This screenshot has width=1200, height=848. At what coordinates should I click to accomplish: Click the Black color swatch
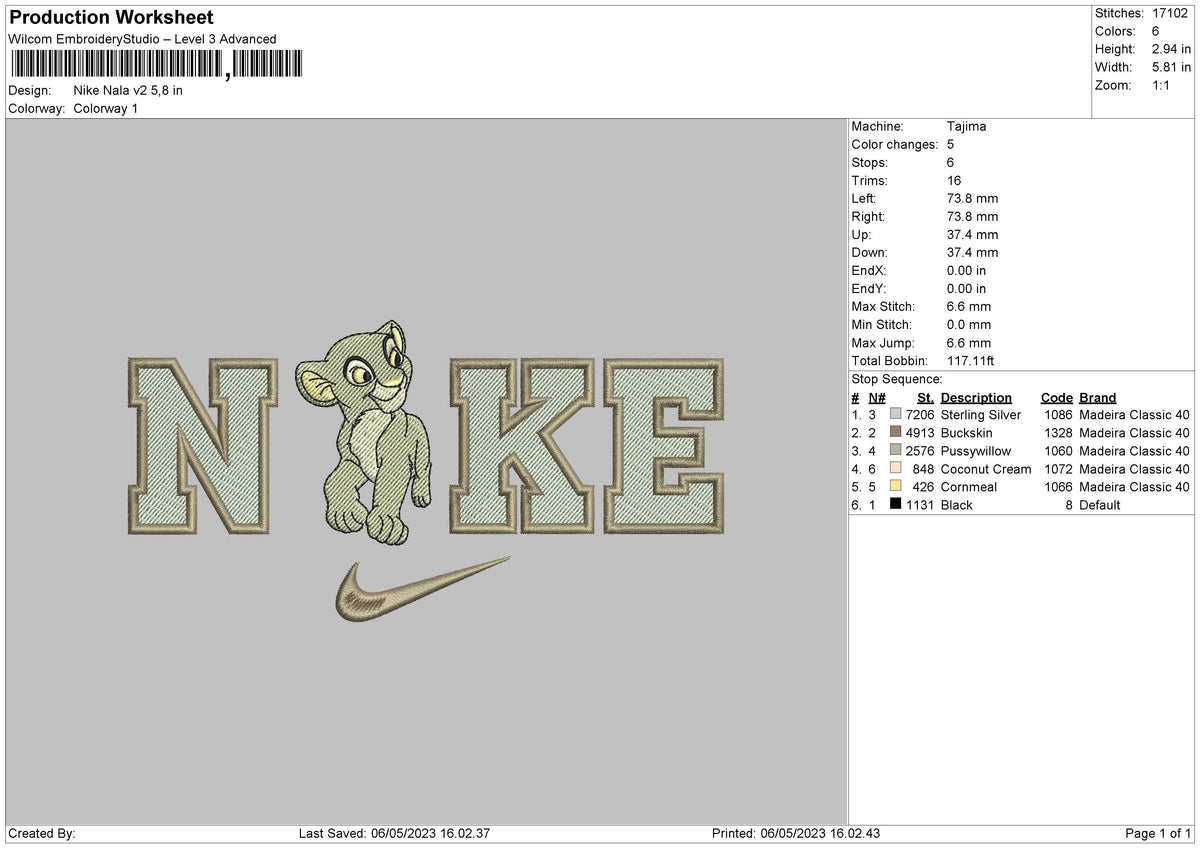tap(896, 505)
